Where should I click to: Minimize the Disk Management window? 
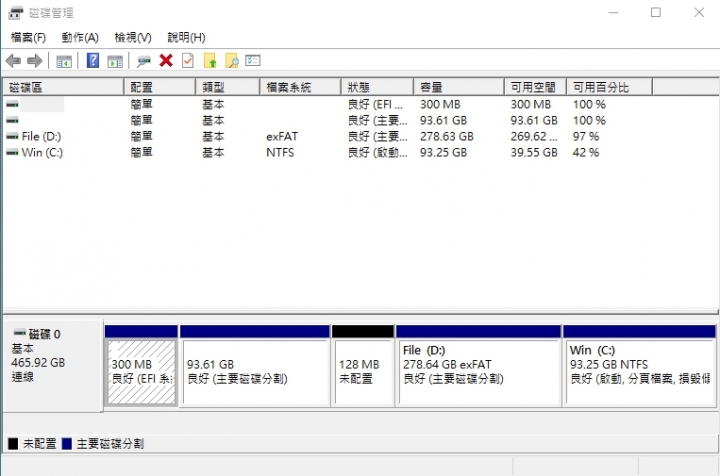tap(613, 12)
